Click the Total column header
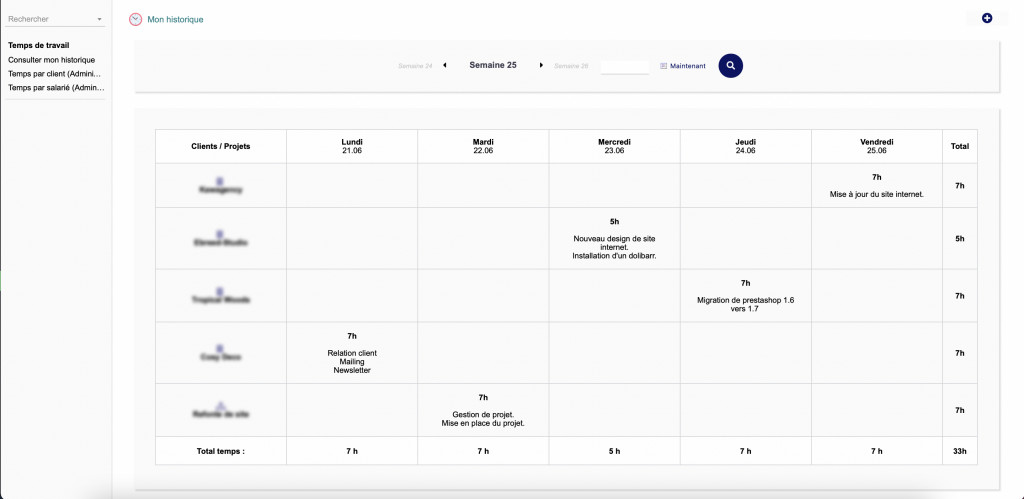 point(960,146)
